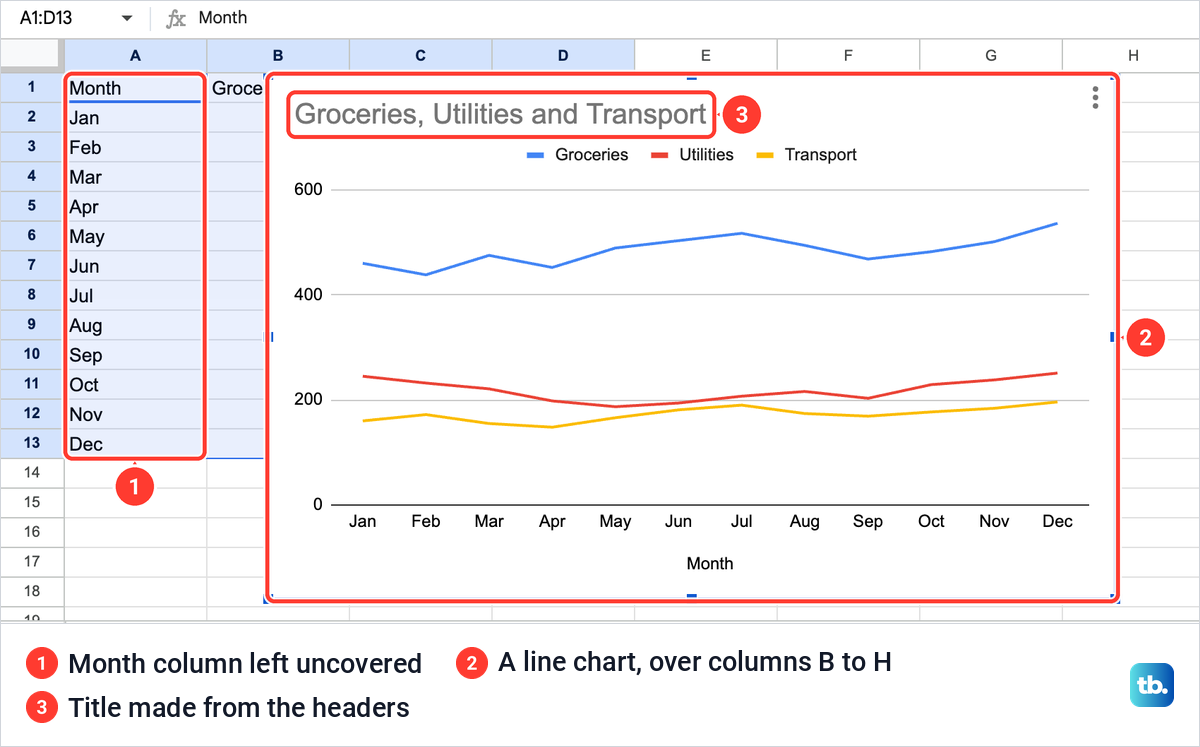Click the 200 value on the vertical axis
1200x747 pixels.
tap(310, 400)
